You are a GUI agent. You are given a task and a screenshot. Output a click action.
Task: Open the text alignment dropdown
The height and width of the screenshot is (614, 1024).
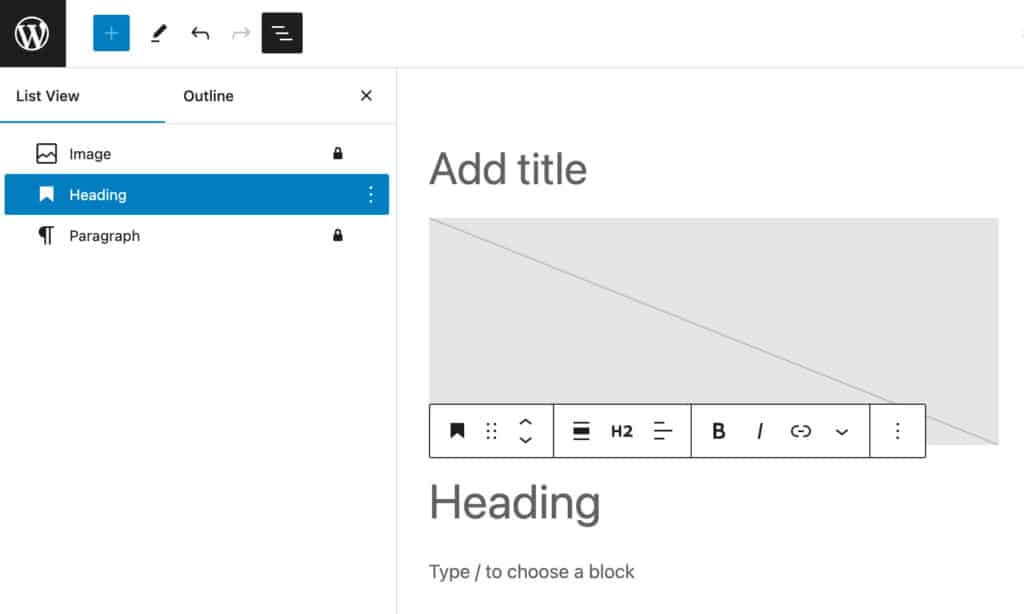point(662,431)
